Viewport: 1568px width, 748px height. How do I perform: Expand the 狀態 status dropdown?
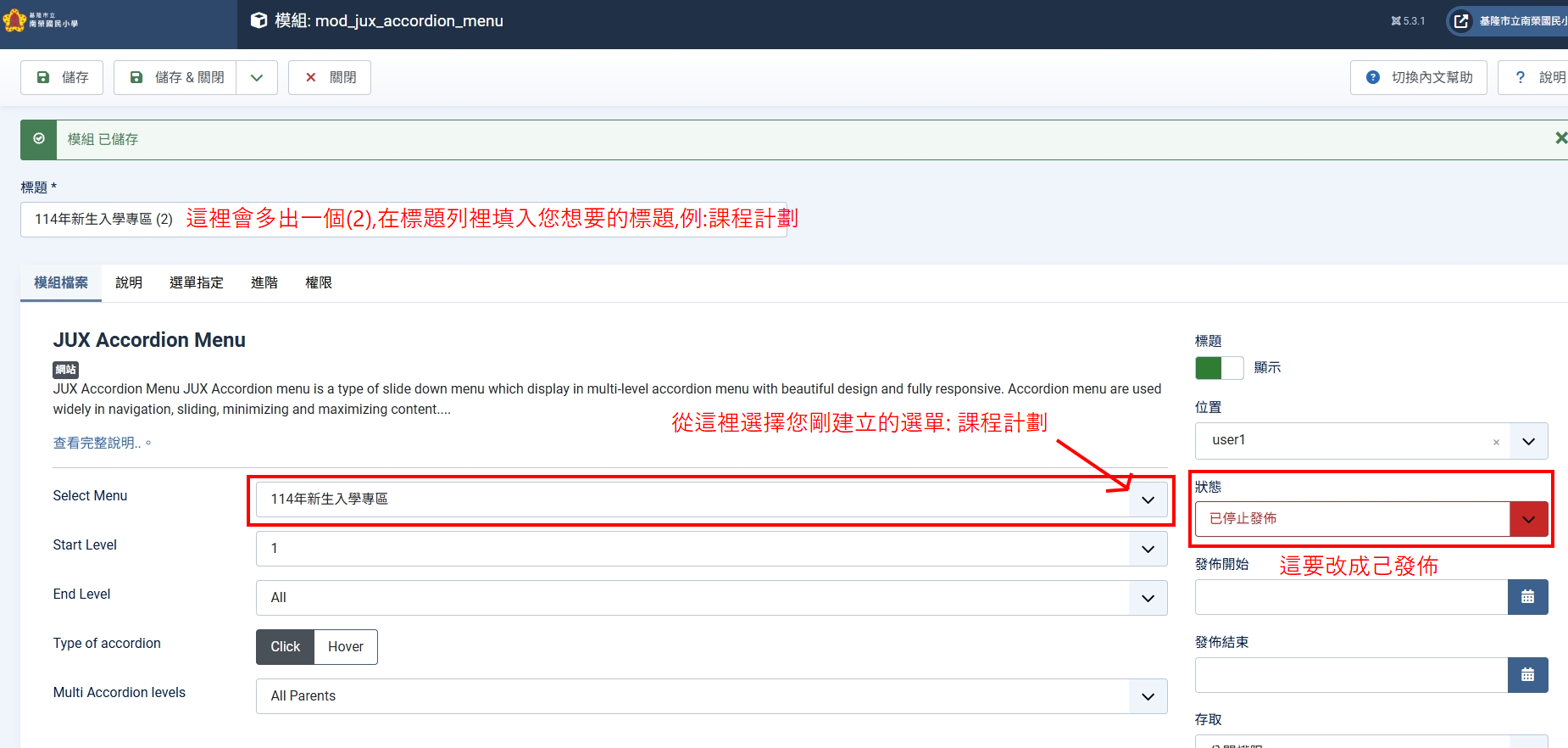pyautogui.click(x=1528, y=519)
